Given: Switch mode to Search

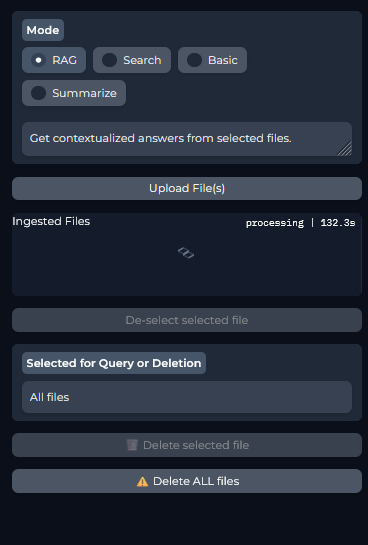Looking at the screenshot, I should click(132, 60).
